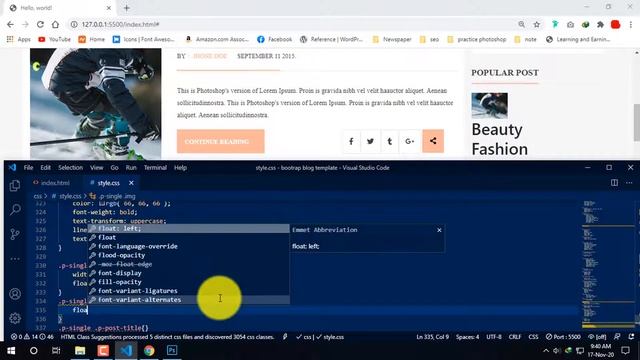This screenshot has width=640, height=360.
Task: Switch to index.html editor tab
Action: pyautogui.click(x=52, y=183)
